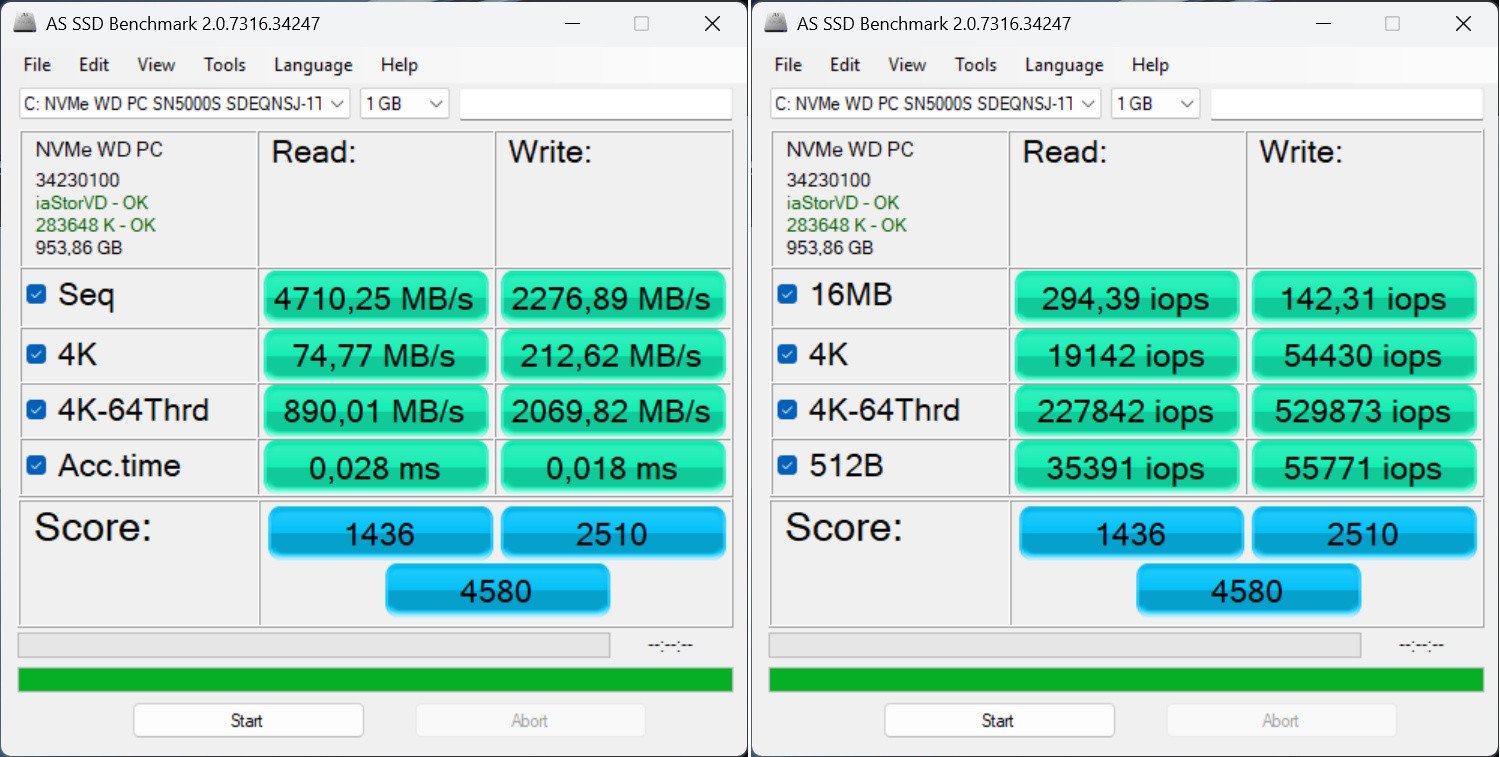Toggle the 512B test checkbox
This screenshot has height=757, width=1500.
coord(787,465)
